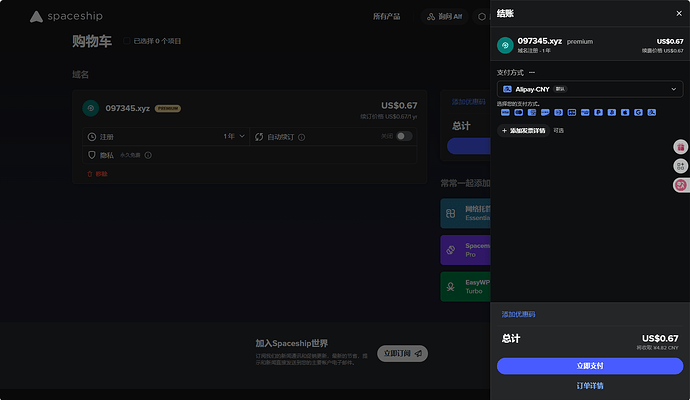Click 添加优惠码 link in checkout panel
This screenshot has height=400, width=690.
tap(518, 314)
